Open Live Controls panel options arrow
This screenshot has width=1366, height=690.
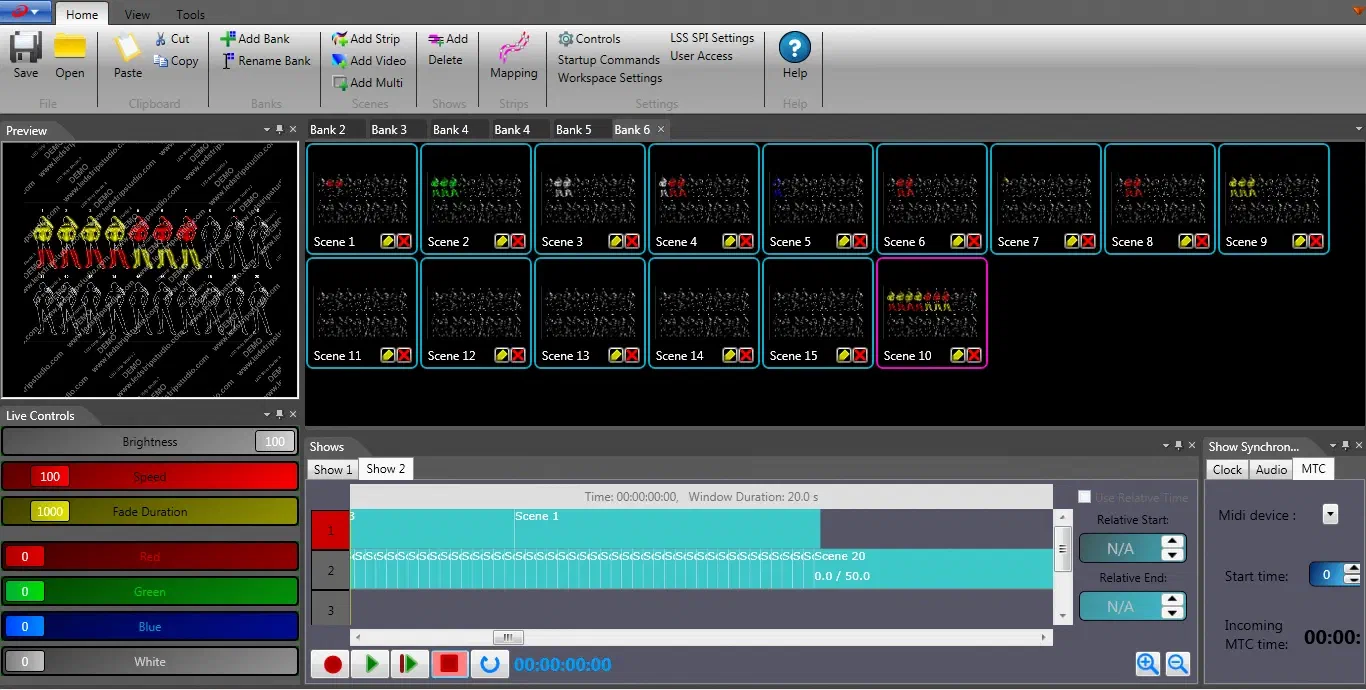click(267, 415)
